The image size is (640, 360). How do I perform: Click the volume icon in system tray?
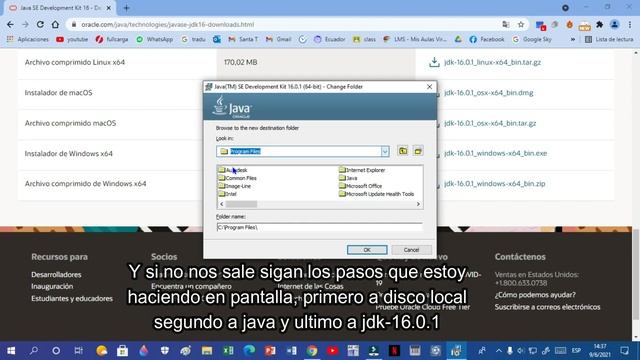coord(521,351)
